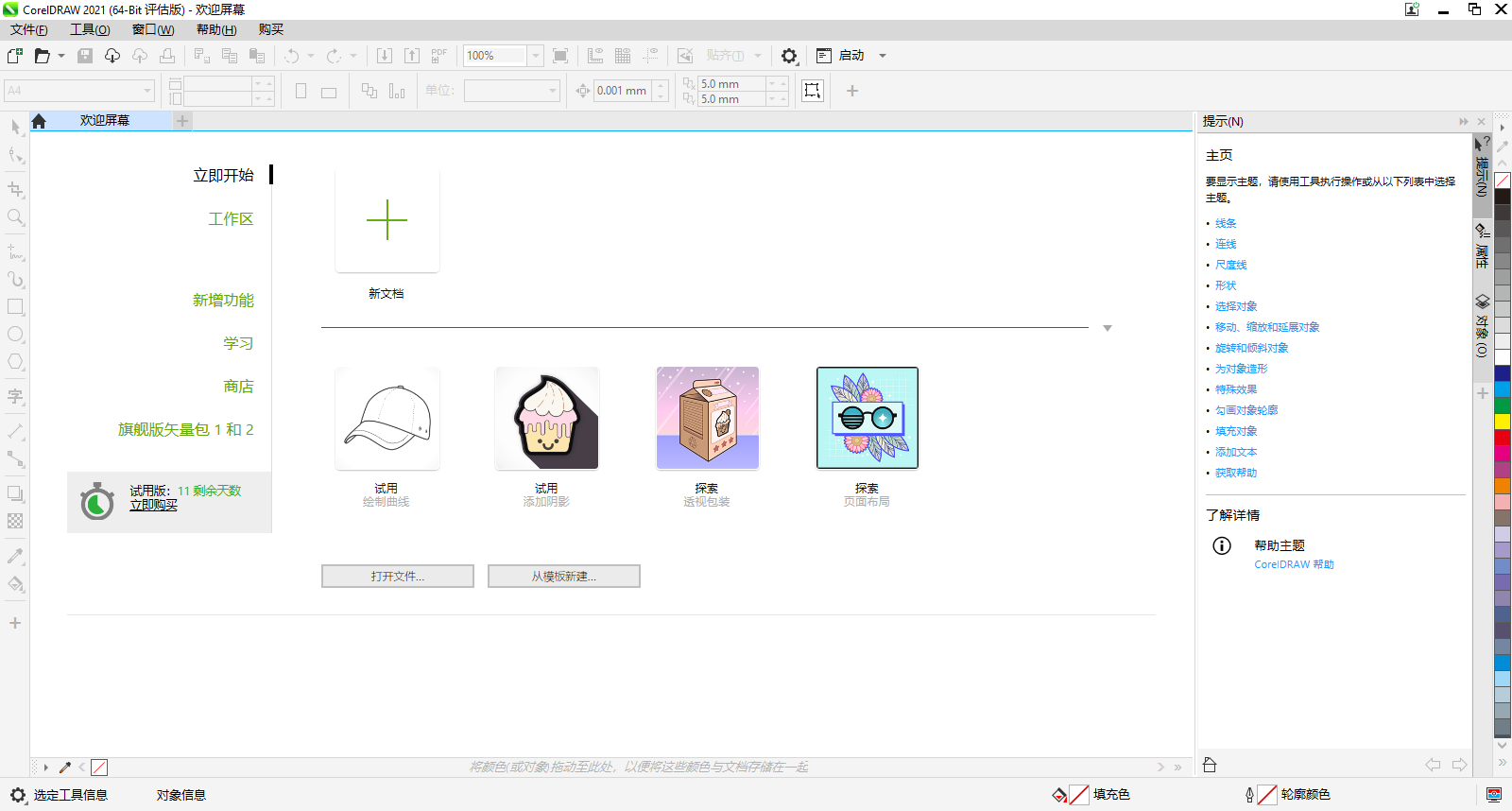
Task: Click the 从模板新建 button
Action: coord(563,577)
